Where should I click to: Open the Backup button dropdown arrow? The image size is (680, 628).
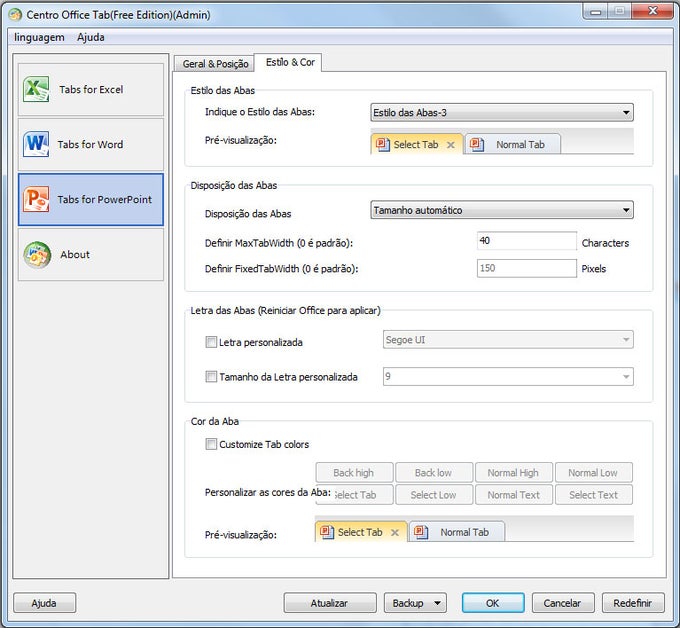tap(437, 603)
